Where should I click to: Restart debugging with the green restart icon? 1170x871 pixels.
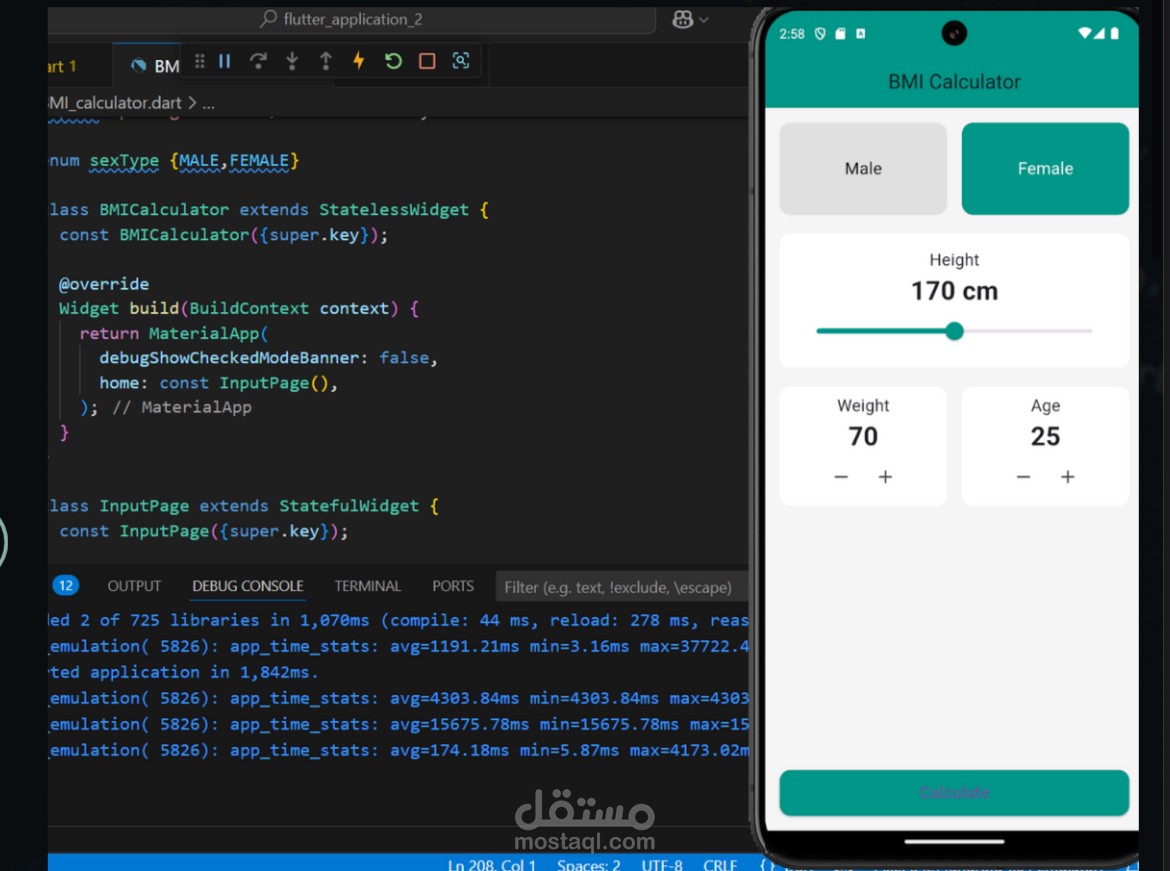click(393, 61)
